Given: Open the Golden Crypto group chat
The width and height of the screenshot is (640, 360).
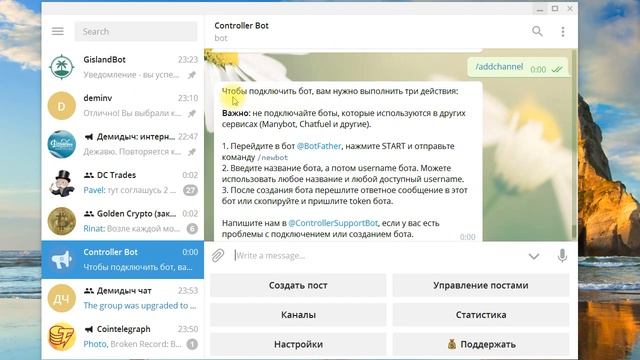Looking at the screenshot, I should 122,221.
